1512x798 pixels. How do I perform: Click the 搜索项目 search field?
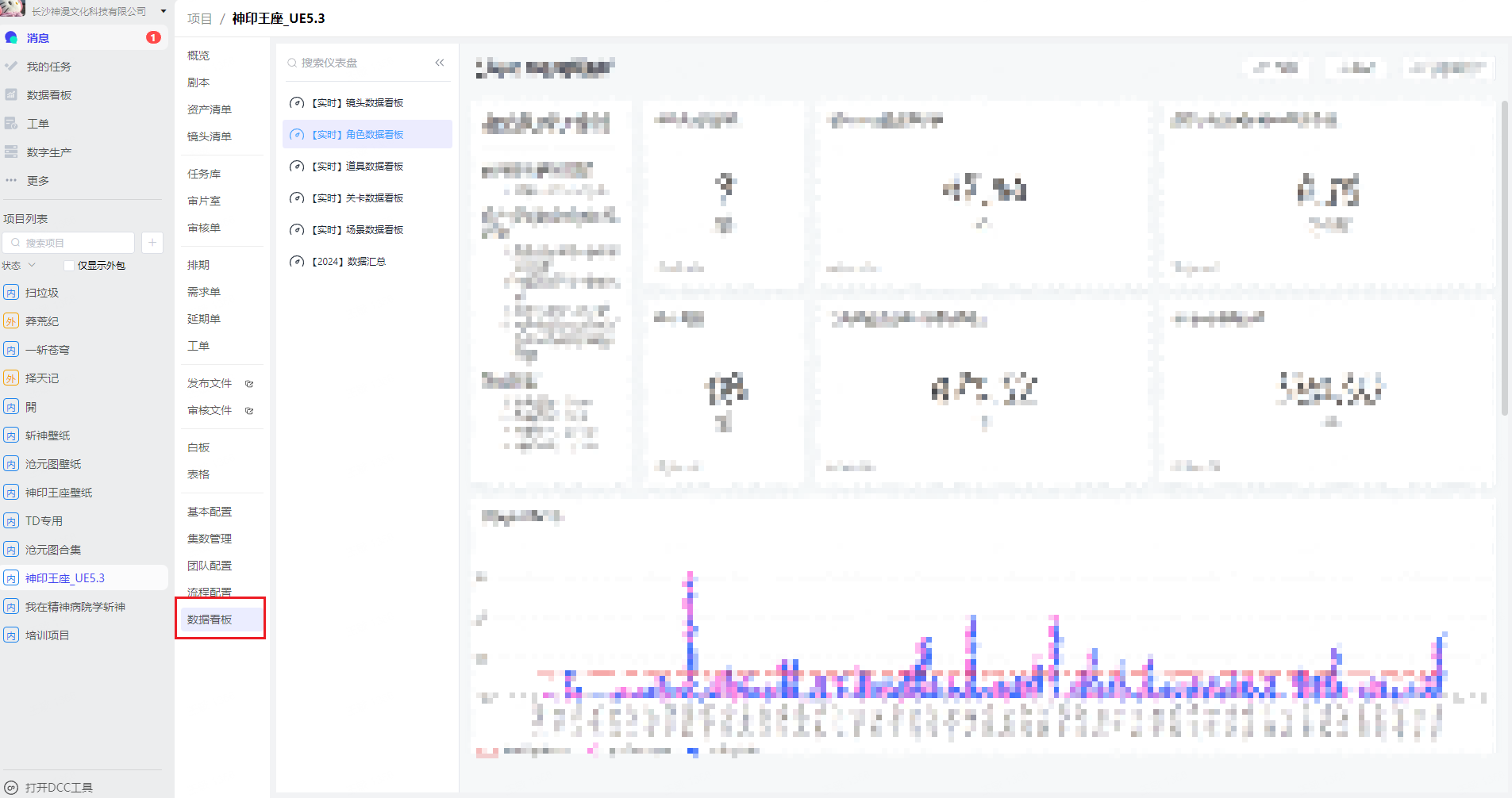68,242
